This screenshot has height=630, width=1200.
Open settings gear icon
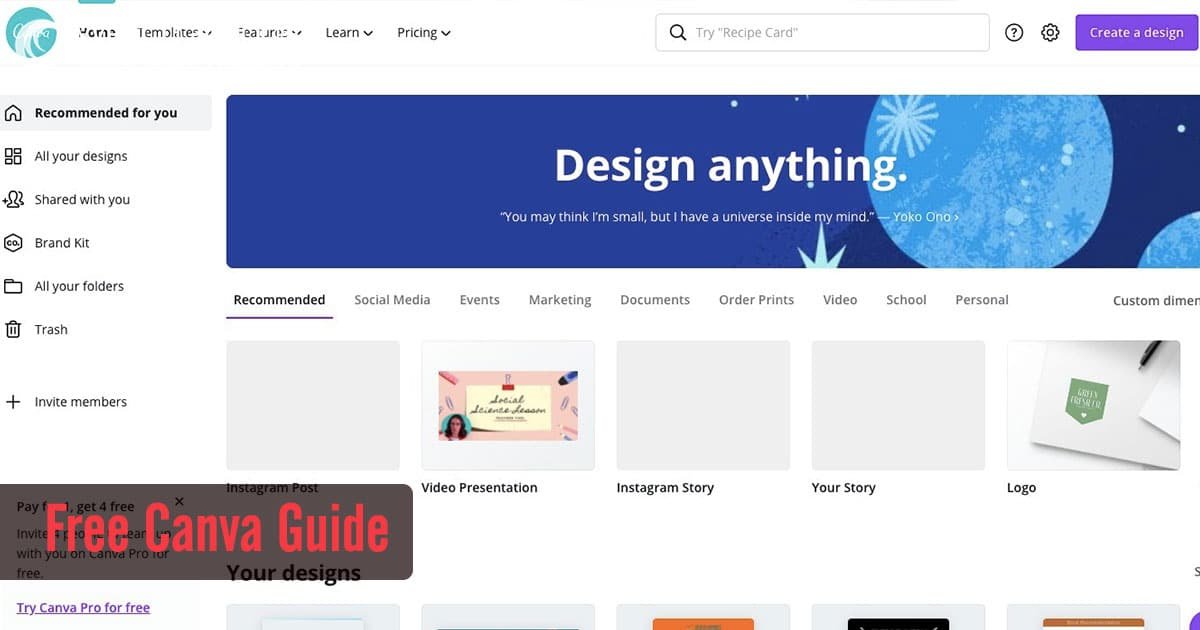(1050, 32)
